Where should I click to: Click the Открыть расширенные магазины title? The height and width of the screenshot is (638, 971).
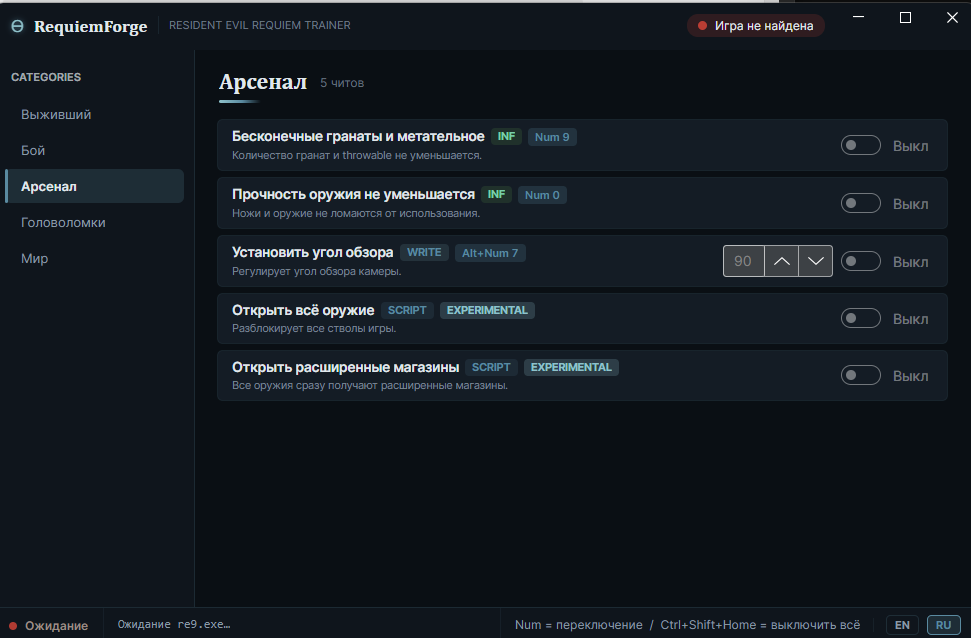coord(346,367)
